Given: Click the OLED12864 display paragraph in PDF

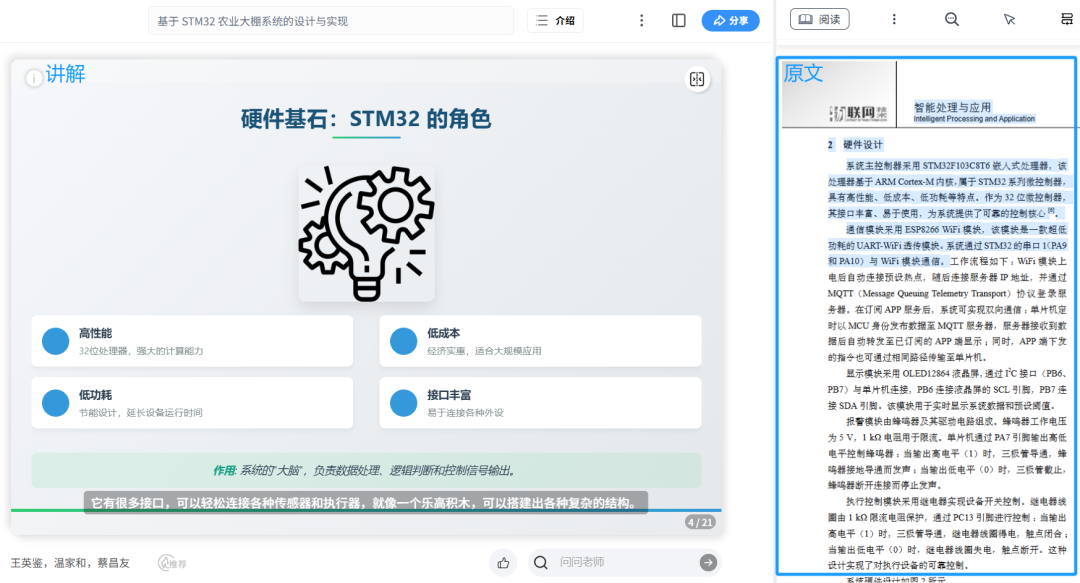Looking at the screenshot, I should click(x=947, y=389).
